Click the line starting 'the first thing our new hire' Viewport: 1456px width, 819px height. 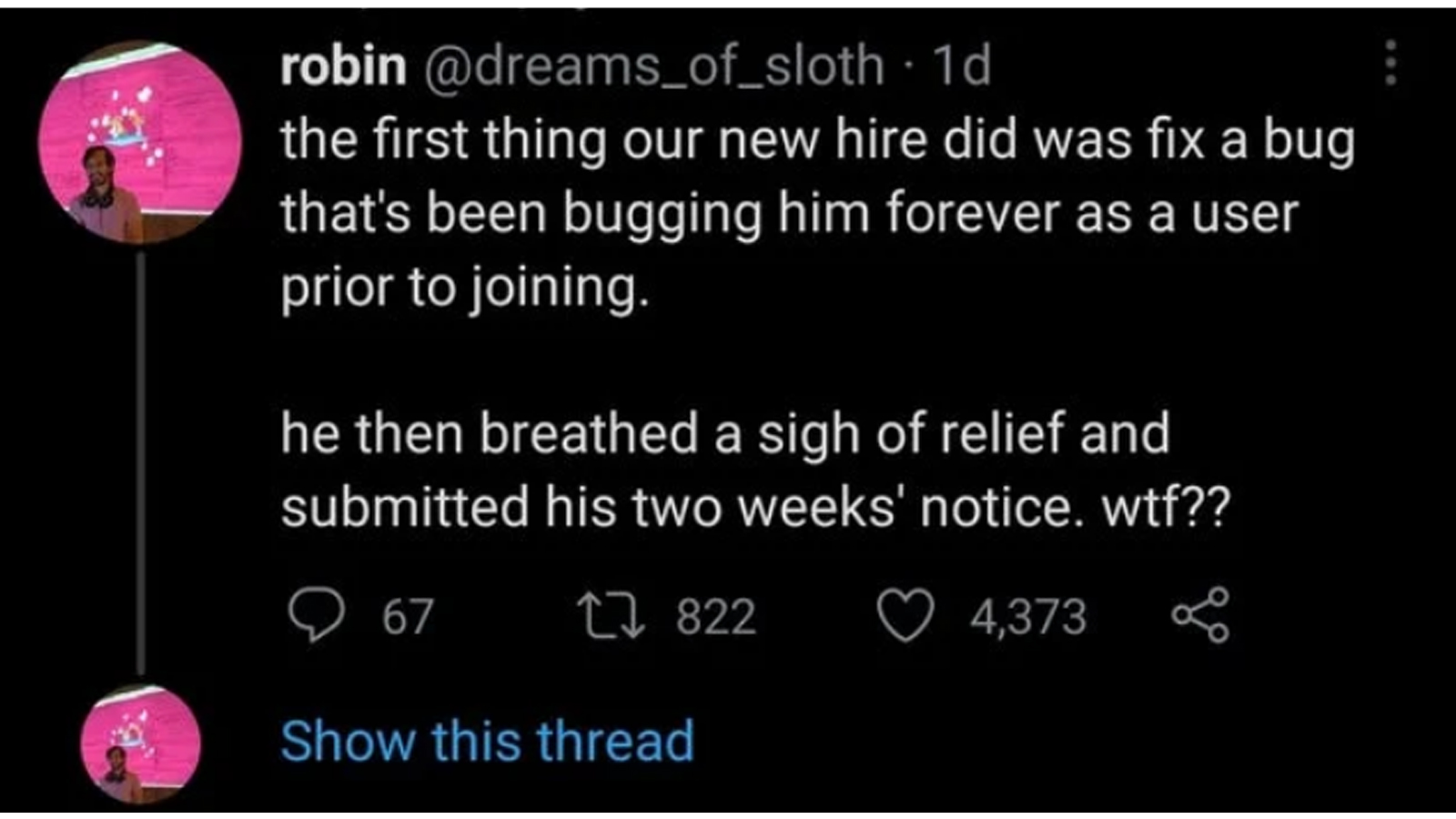tap(817, 142)
